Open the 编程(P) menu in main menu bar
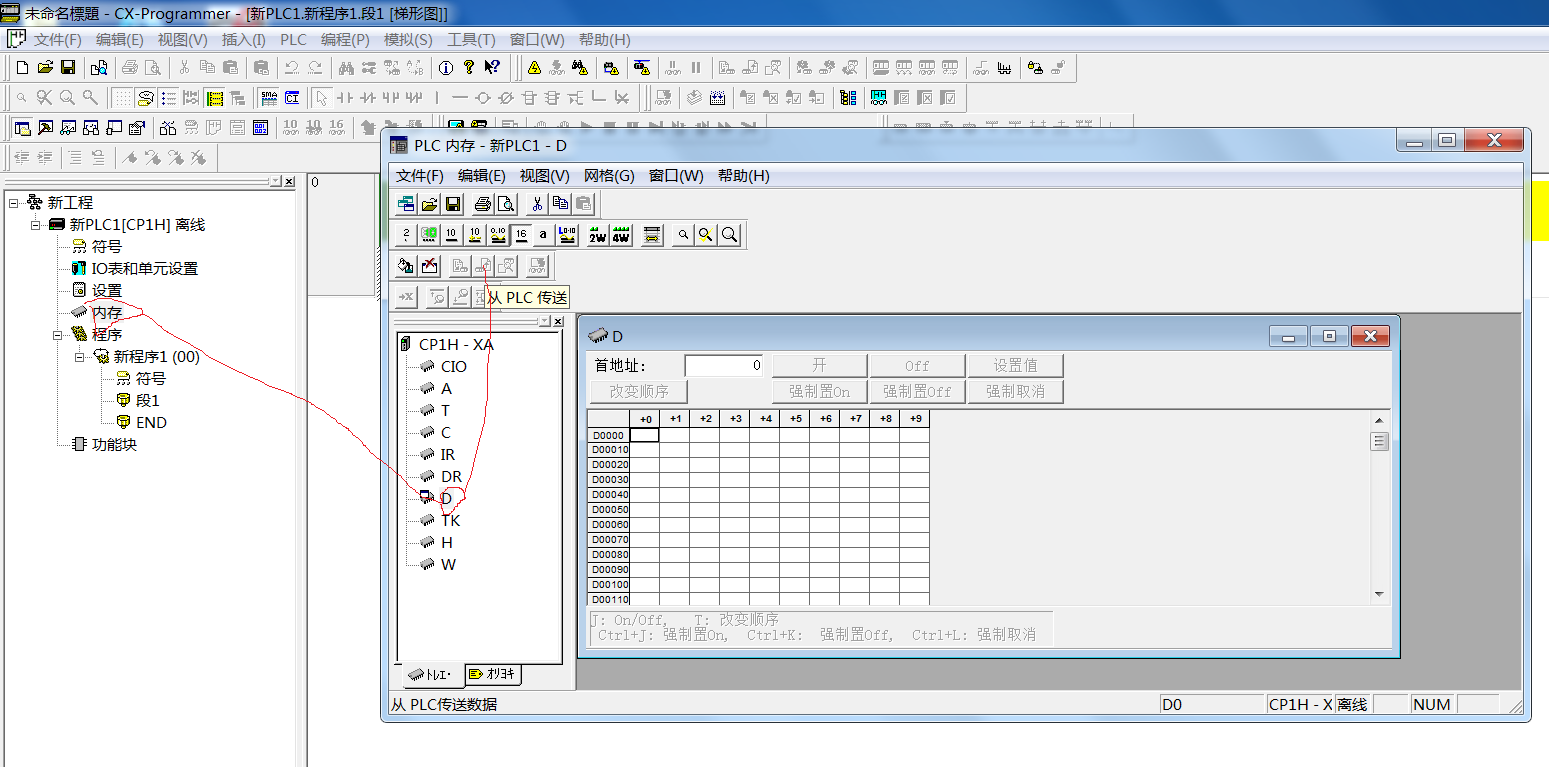 (345, 40)
